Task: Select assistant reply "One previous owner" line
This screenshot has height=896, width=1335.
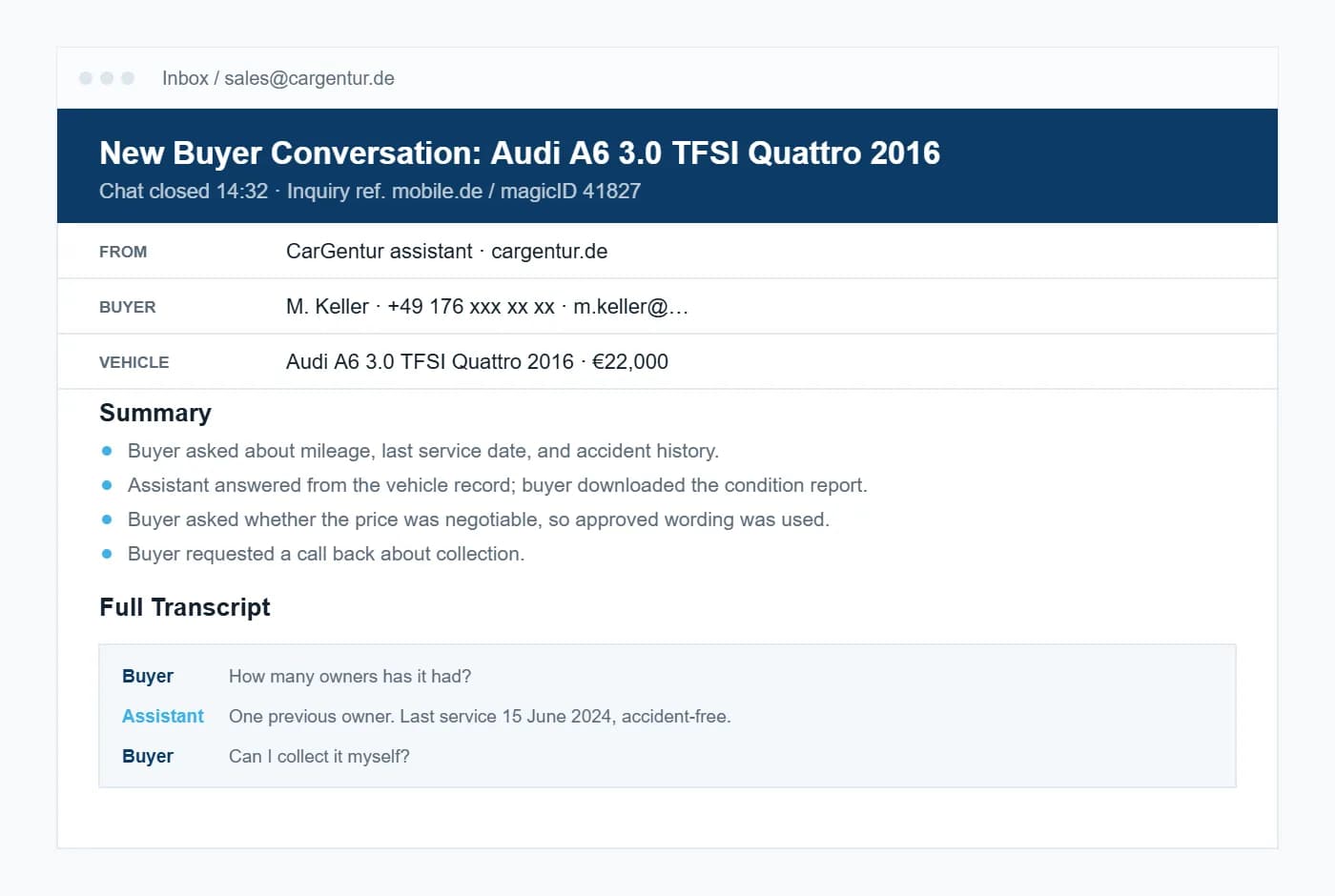Action: click(x=480, y=717)
